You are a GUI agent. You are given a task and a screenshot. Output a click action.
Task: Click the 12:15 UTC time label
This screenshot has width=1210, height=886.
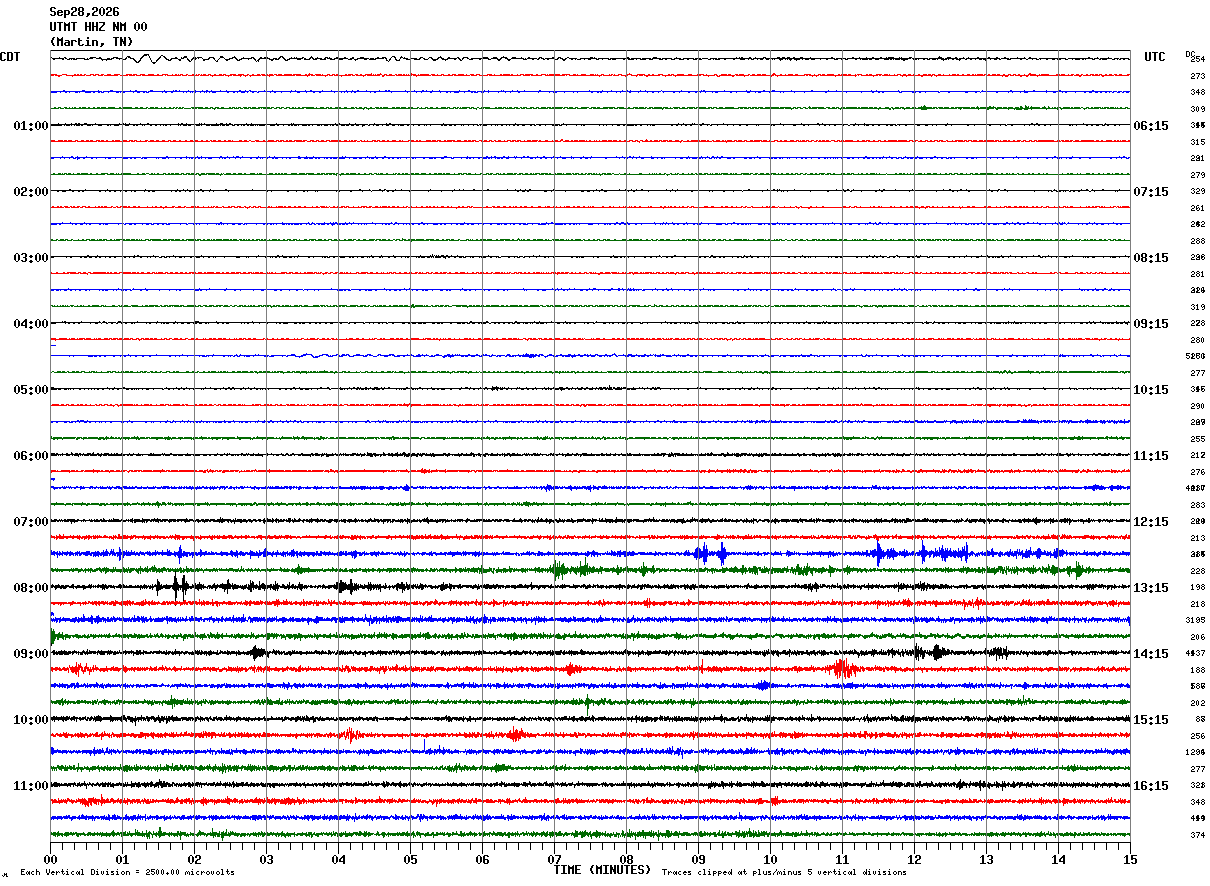(1151, 522)
